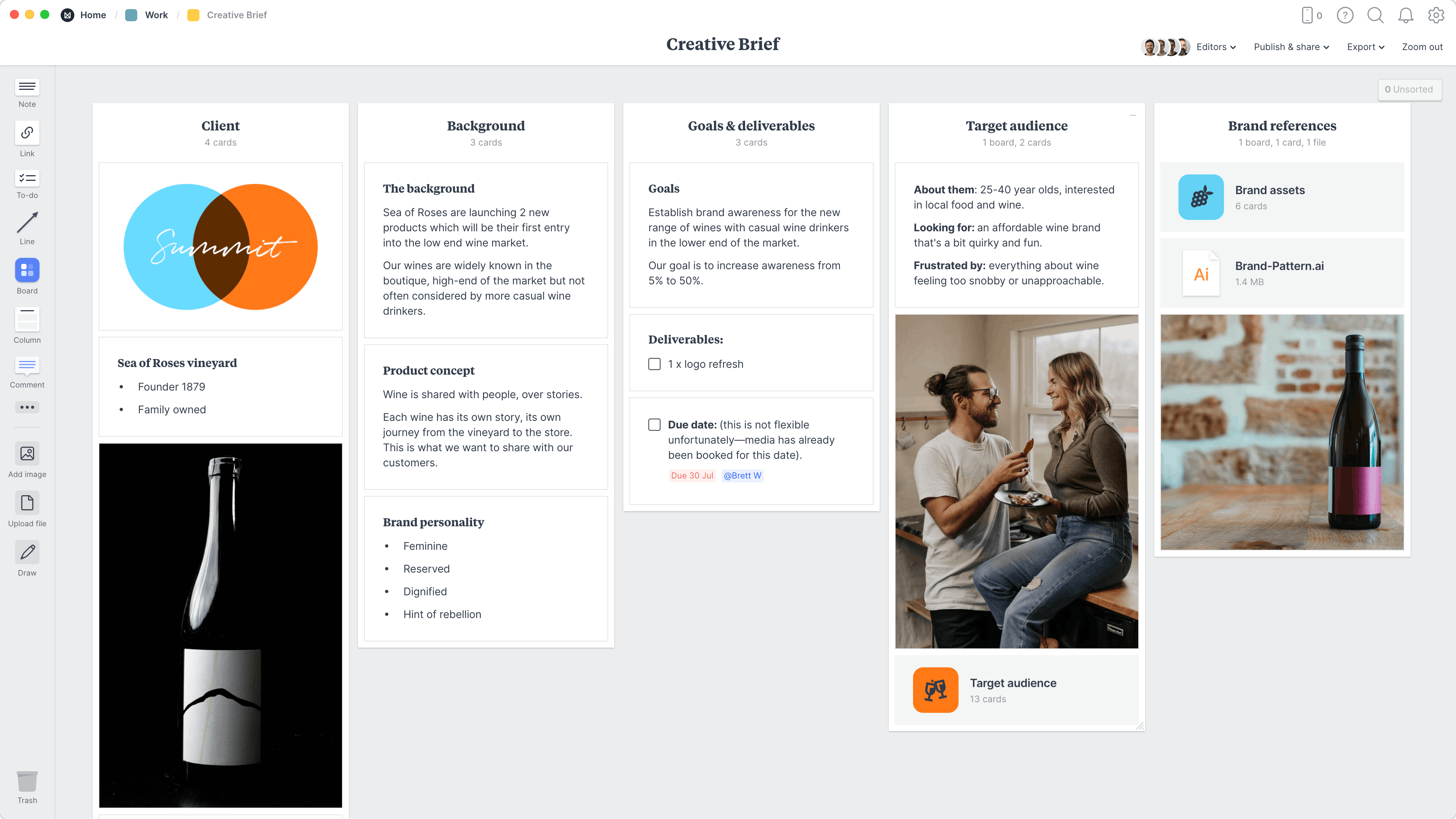The width and height of the screenshot is (1456, 819).
Task: Click the Target audience board card
Action: pyautogui.click(x=1016, y=690)
